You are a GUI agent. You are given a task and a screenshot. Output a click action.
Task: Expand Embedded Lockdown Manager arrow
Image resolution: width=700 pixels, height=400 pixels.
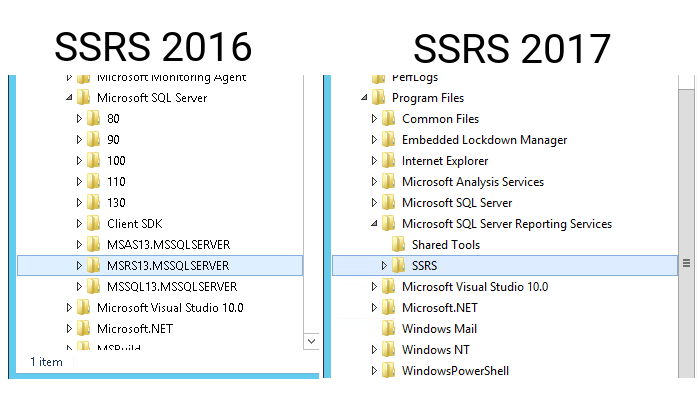pos(374,140)
